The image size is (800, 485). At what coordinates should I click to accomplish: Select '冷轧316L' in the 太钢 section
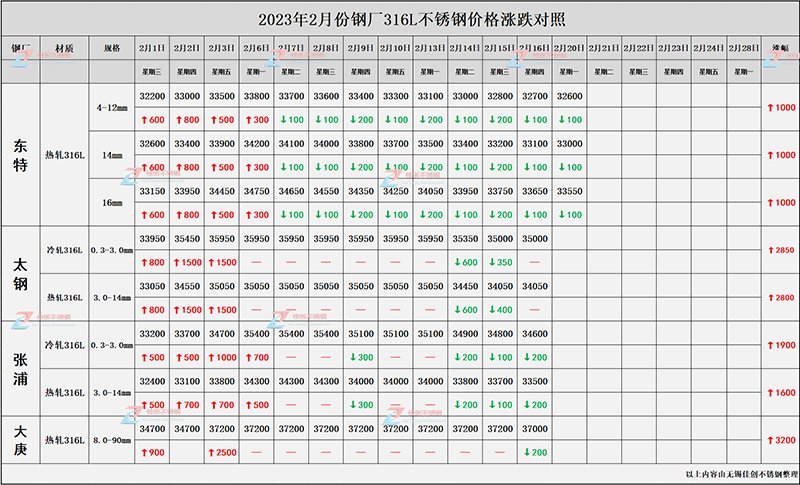pos(64,250)
